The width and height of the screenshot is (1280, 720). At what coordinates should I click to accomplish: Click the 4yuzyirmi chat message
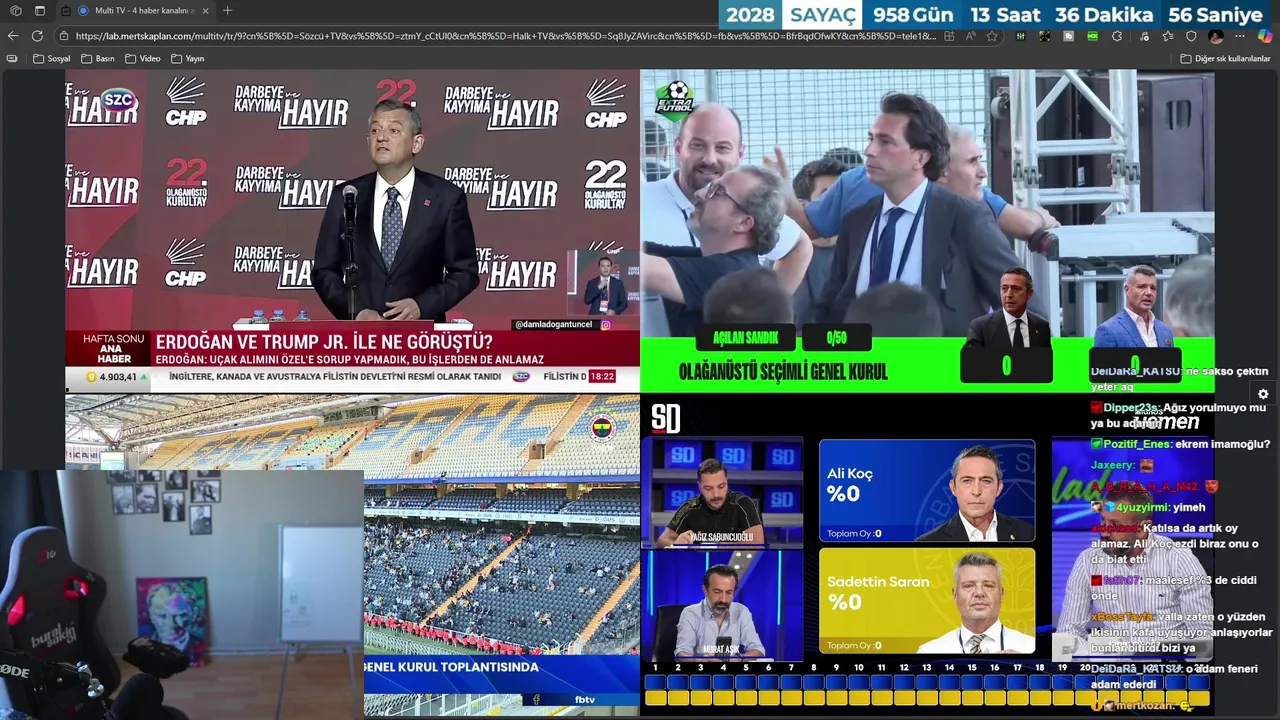tap(1148, 507)
